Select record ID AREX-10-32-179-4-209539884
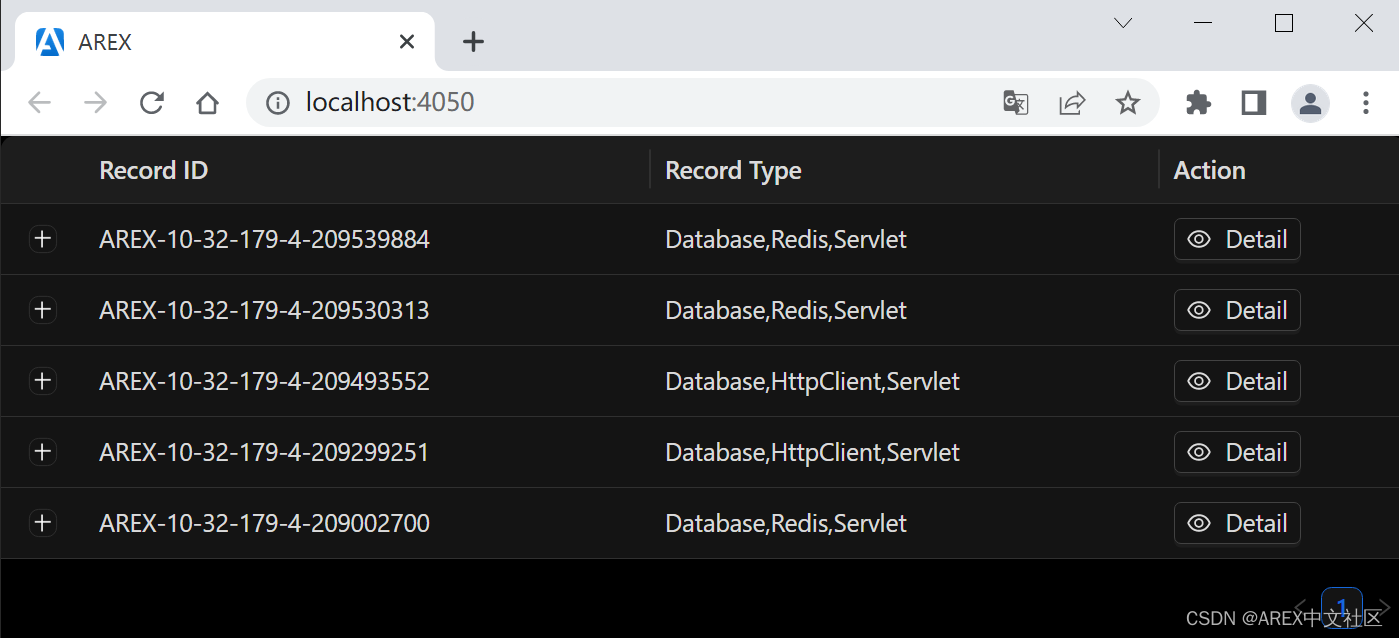This screenshot has width=1399, height=638. [x=264, y=239]
